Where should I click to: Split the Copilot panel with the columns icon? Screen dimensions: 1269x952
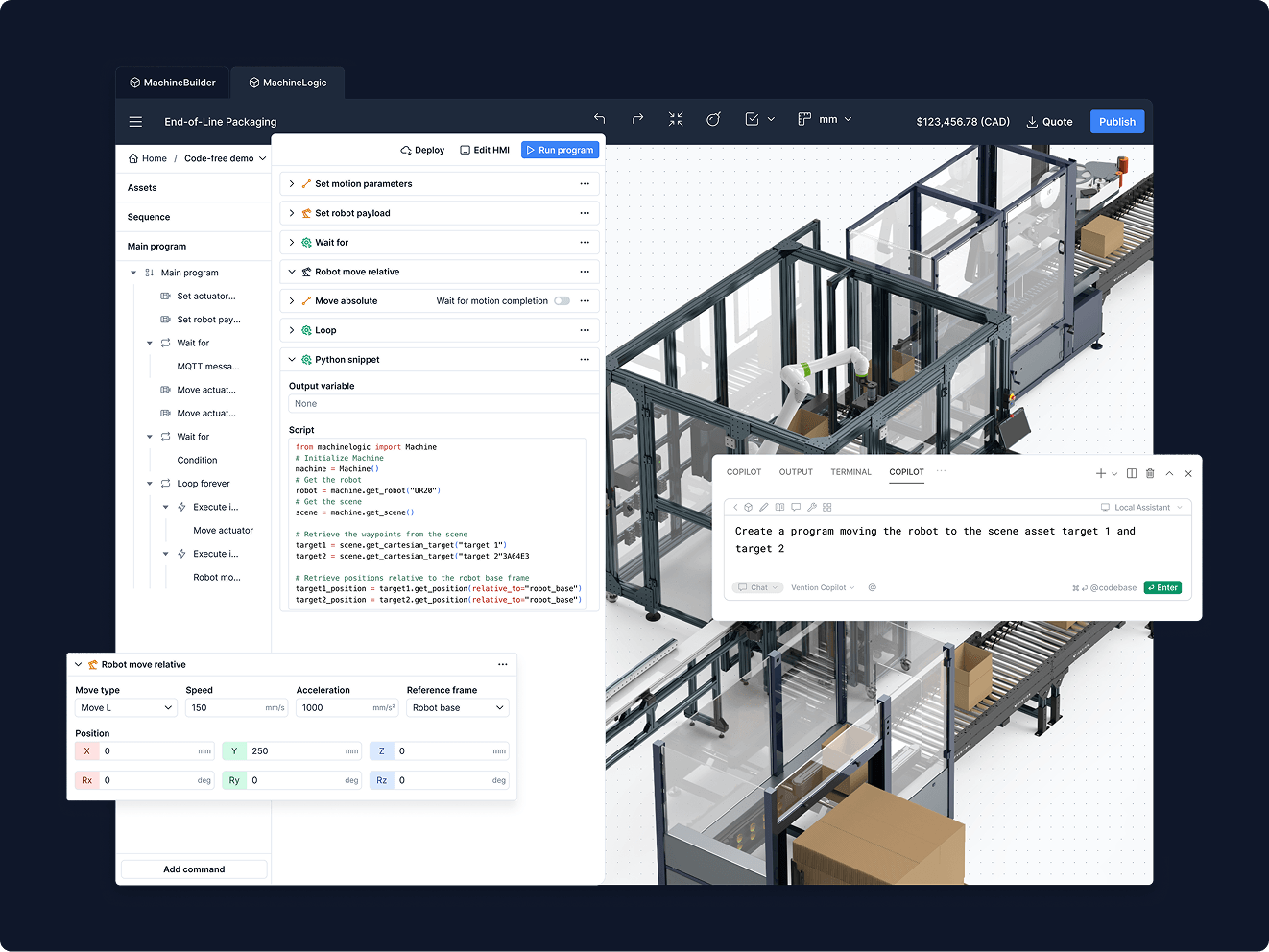tap(1132, 473)
